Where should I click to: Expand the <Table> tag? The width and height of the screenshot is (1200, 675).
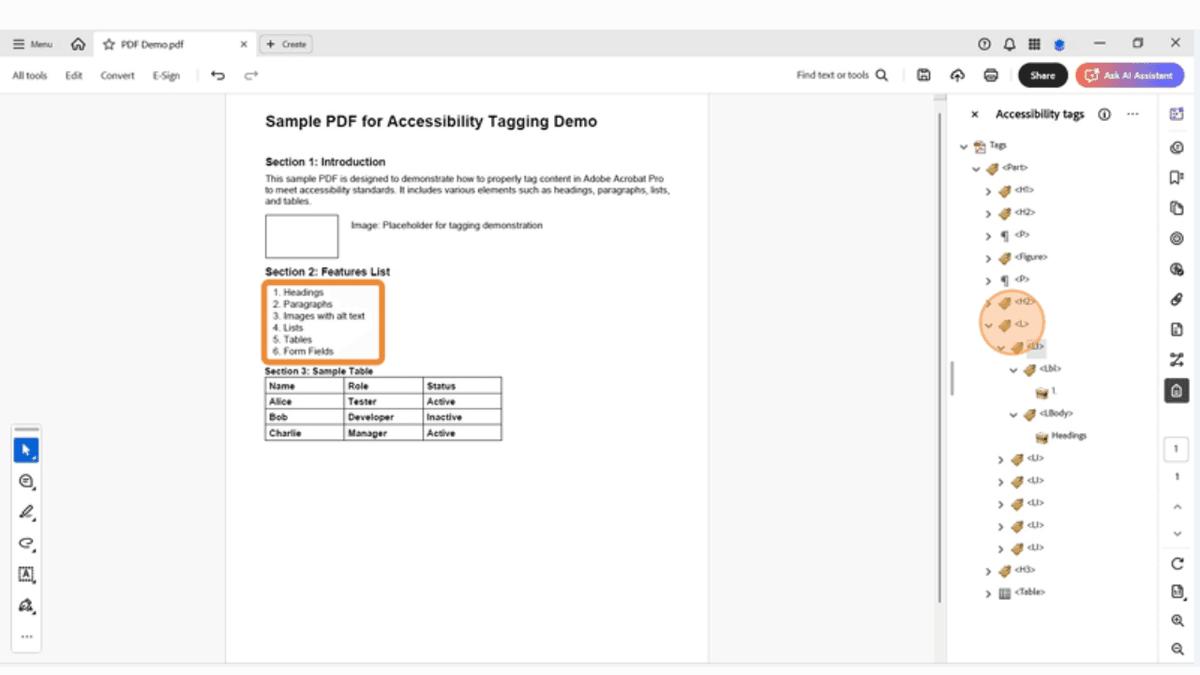coord(988,592)
